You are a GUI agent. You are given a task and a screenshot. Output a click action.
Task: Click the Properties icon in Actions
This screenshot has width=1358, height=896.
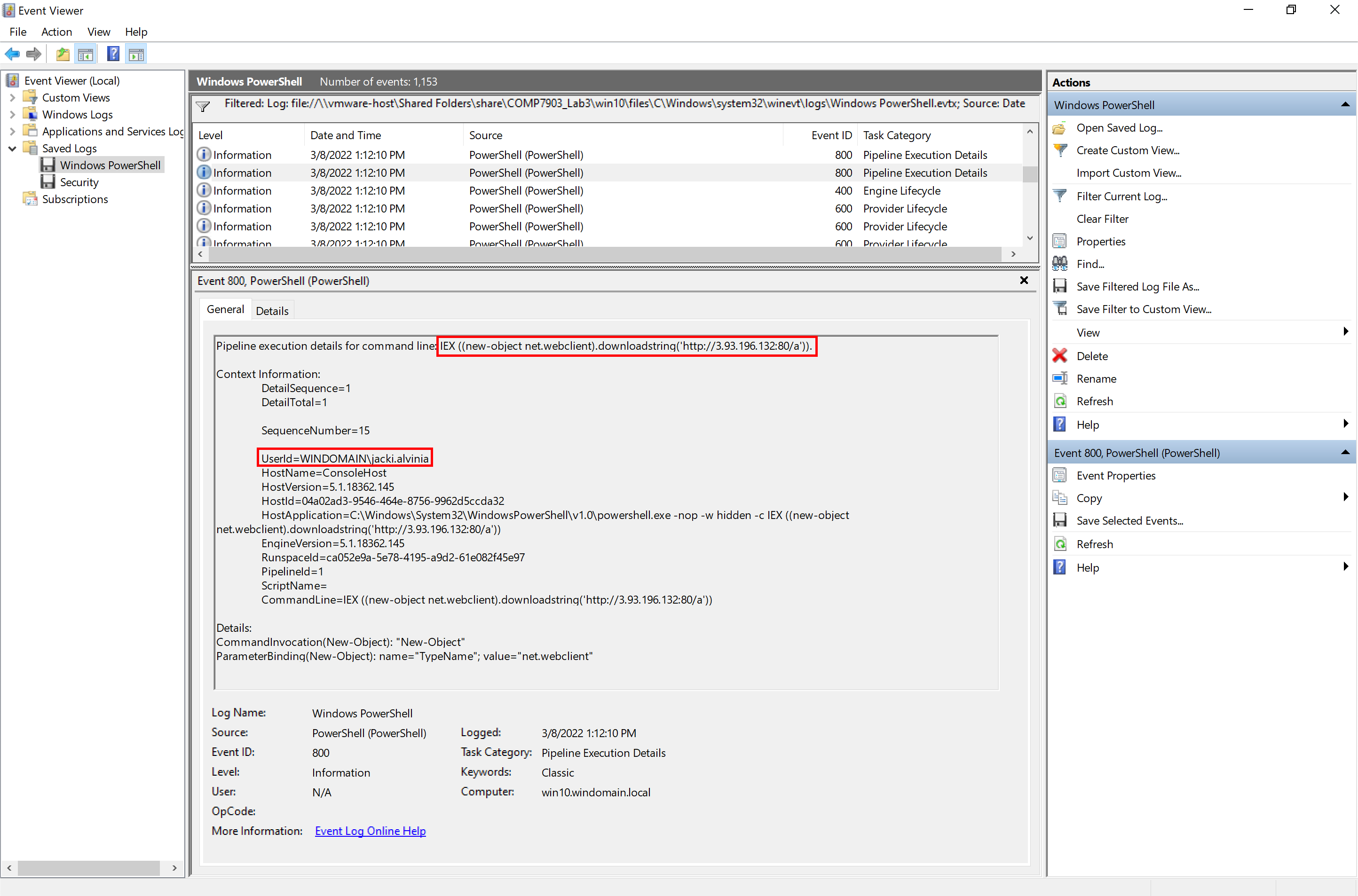coord(1060,241)
